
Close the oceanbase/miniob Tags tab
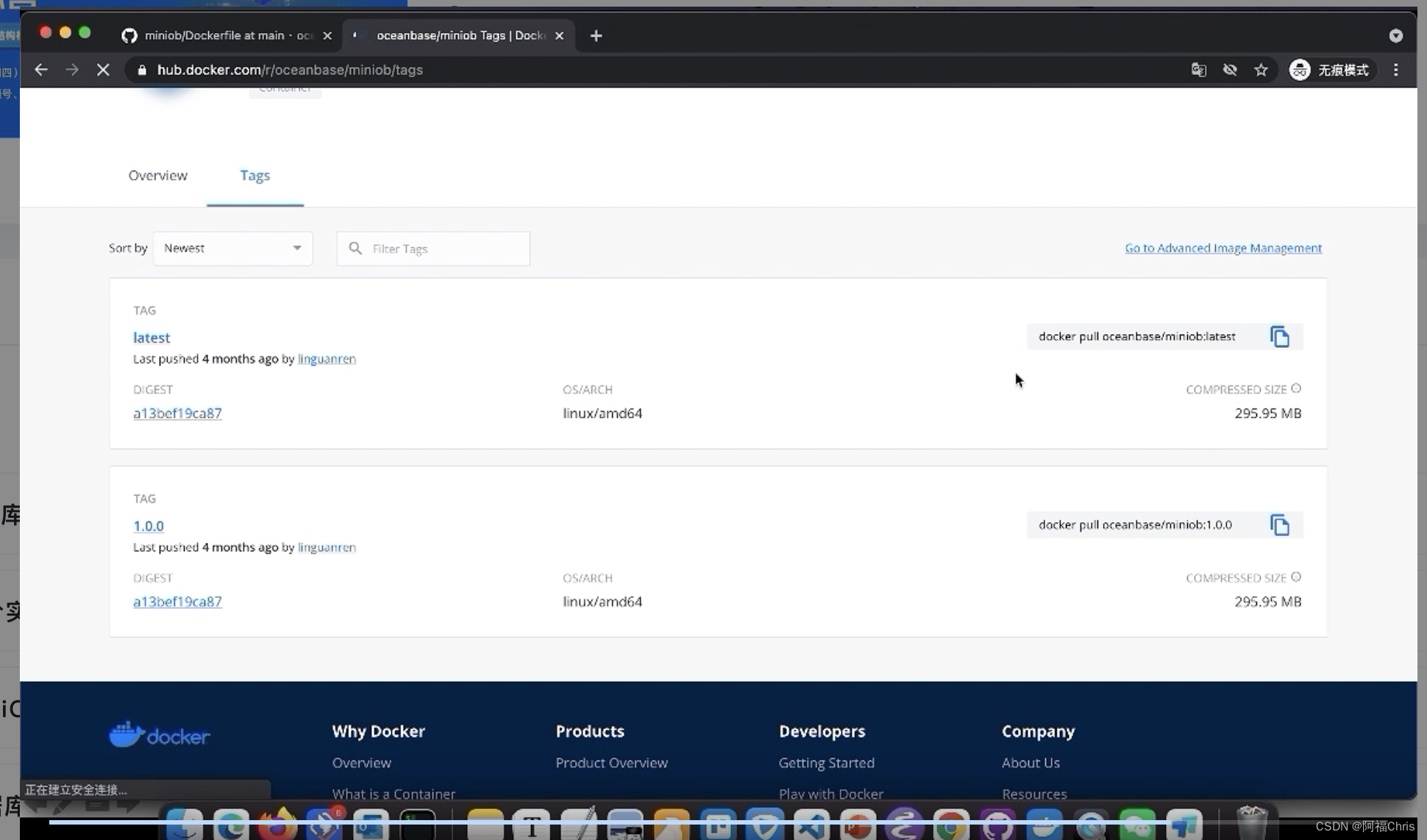coord(559,35)
